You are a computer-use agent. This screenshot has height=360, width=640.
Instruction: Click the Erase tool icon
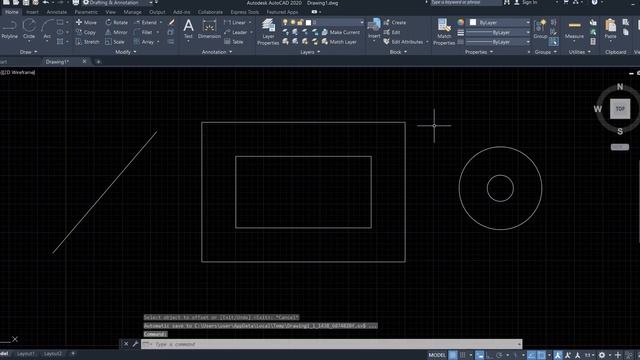[171, 22]
